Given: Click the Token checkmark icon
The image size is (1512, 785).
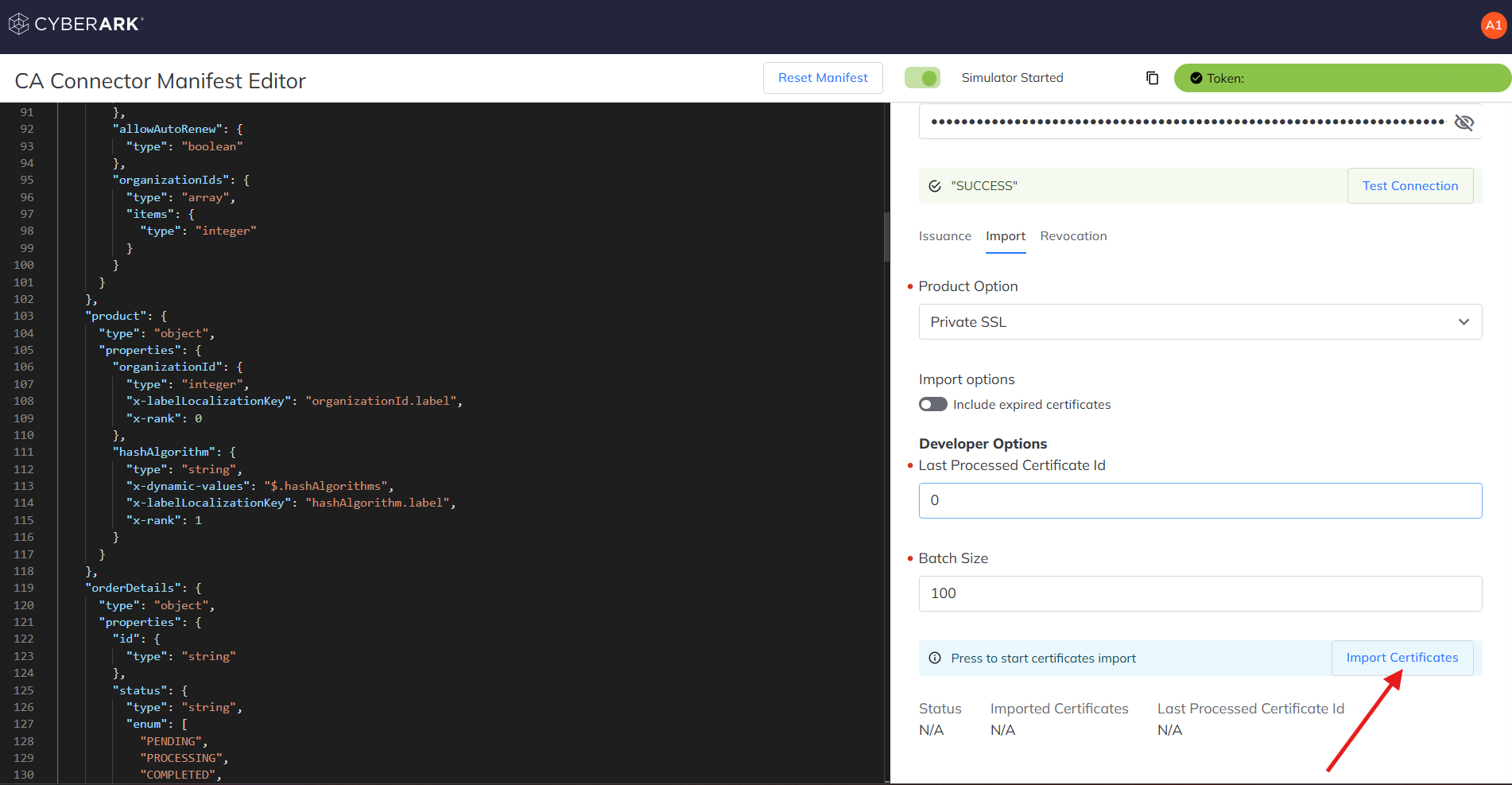Looking at the screenshot, I should (1196, 78).
